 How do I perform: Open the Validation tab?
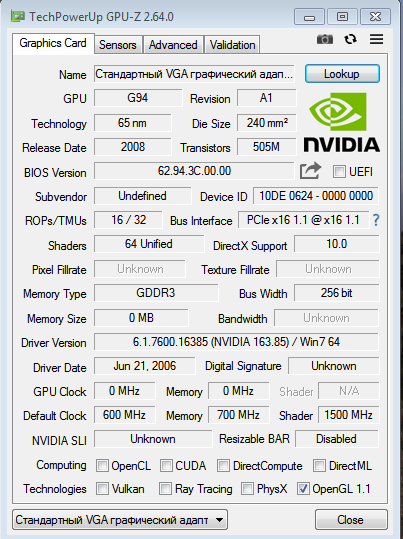[x=232, y=45]
